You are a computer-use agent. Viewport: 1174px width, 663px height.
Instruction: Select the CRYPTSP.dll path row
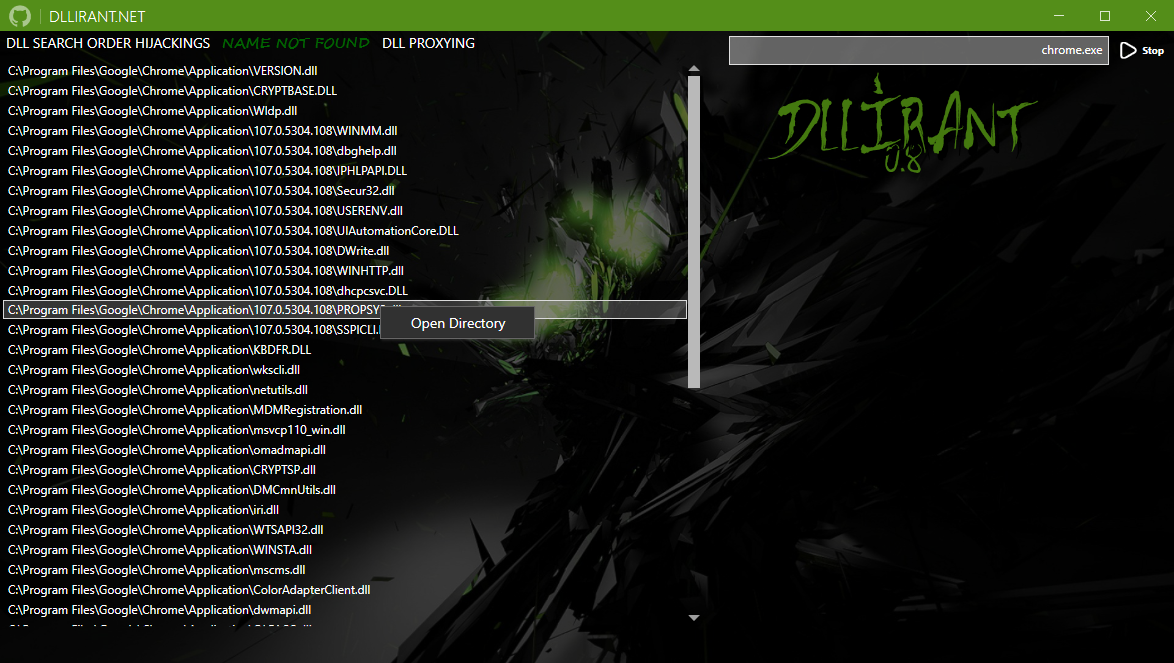pos(345,470)
